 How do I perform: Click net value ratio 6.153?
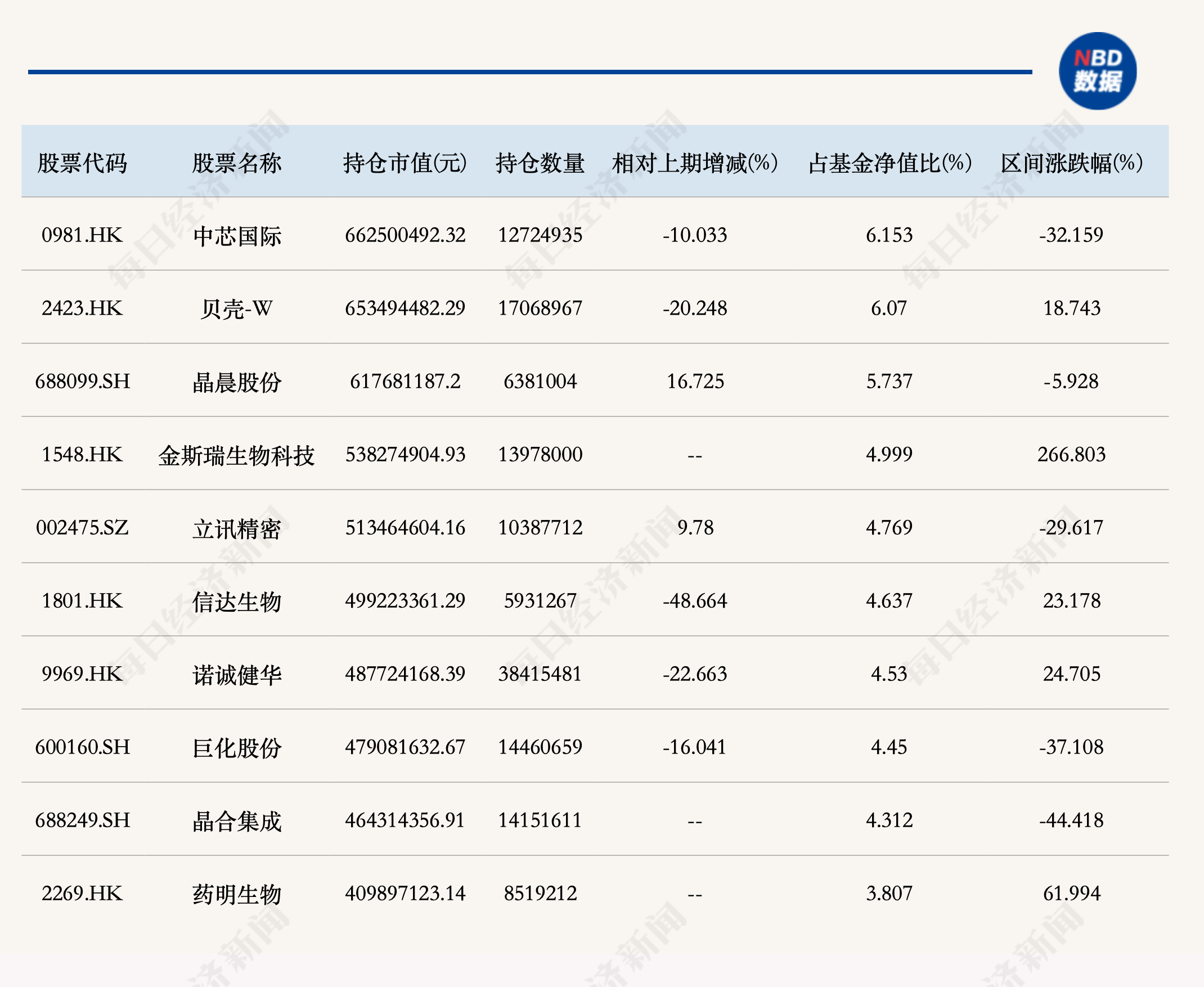[x=889, y=235]
